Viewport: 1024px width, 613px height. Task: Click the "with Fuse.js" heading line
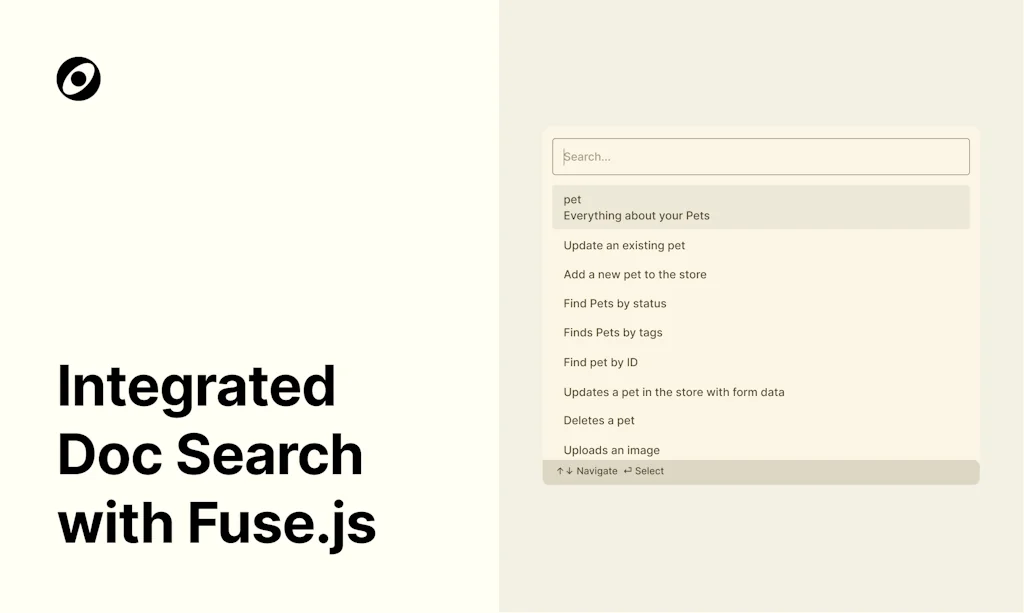tap(217, 523)
